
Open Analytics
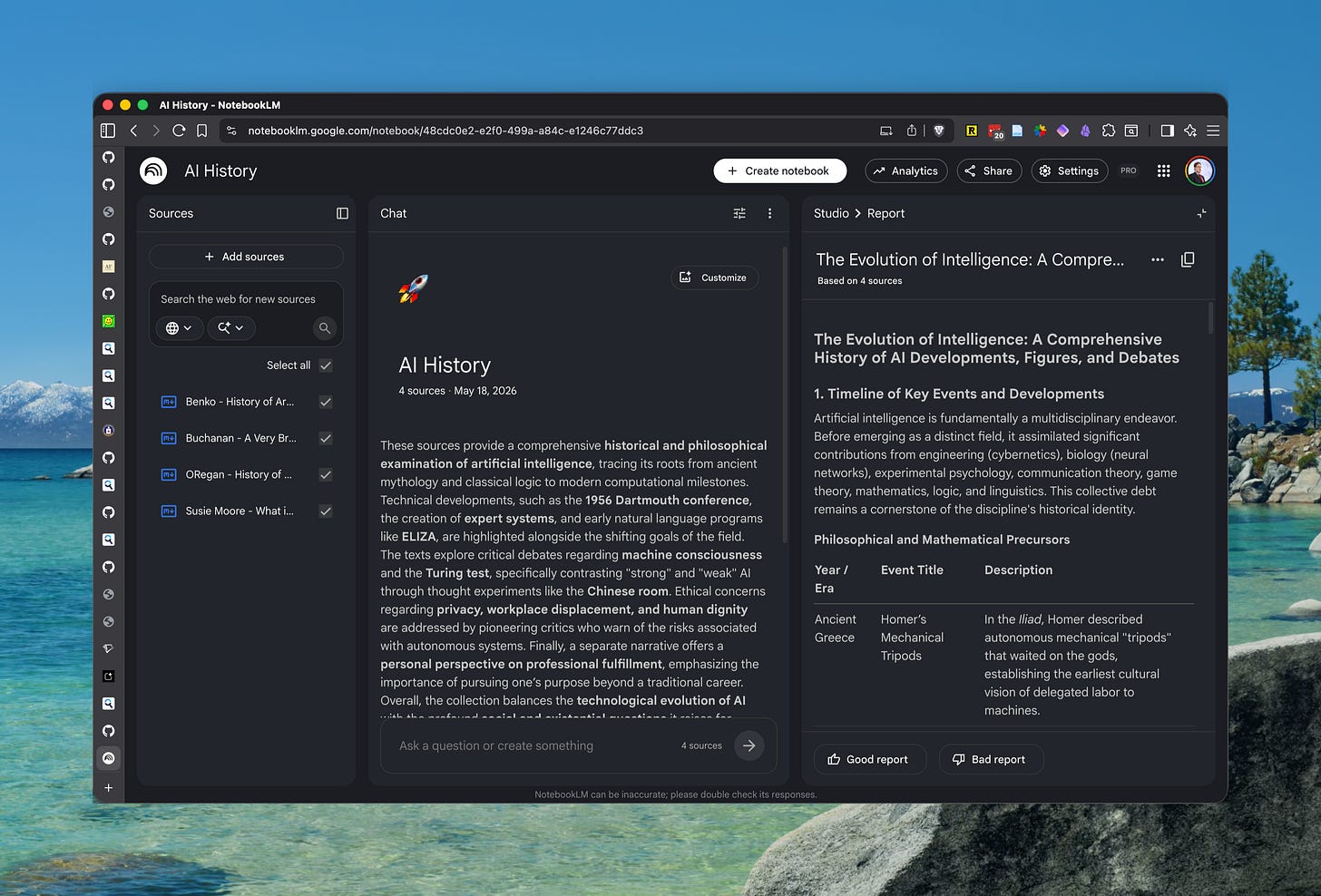(905, 170)
